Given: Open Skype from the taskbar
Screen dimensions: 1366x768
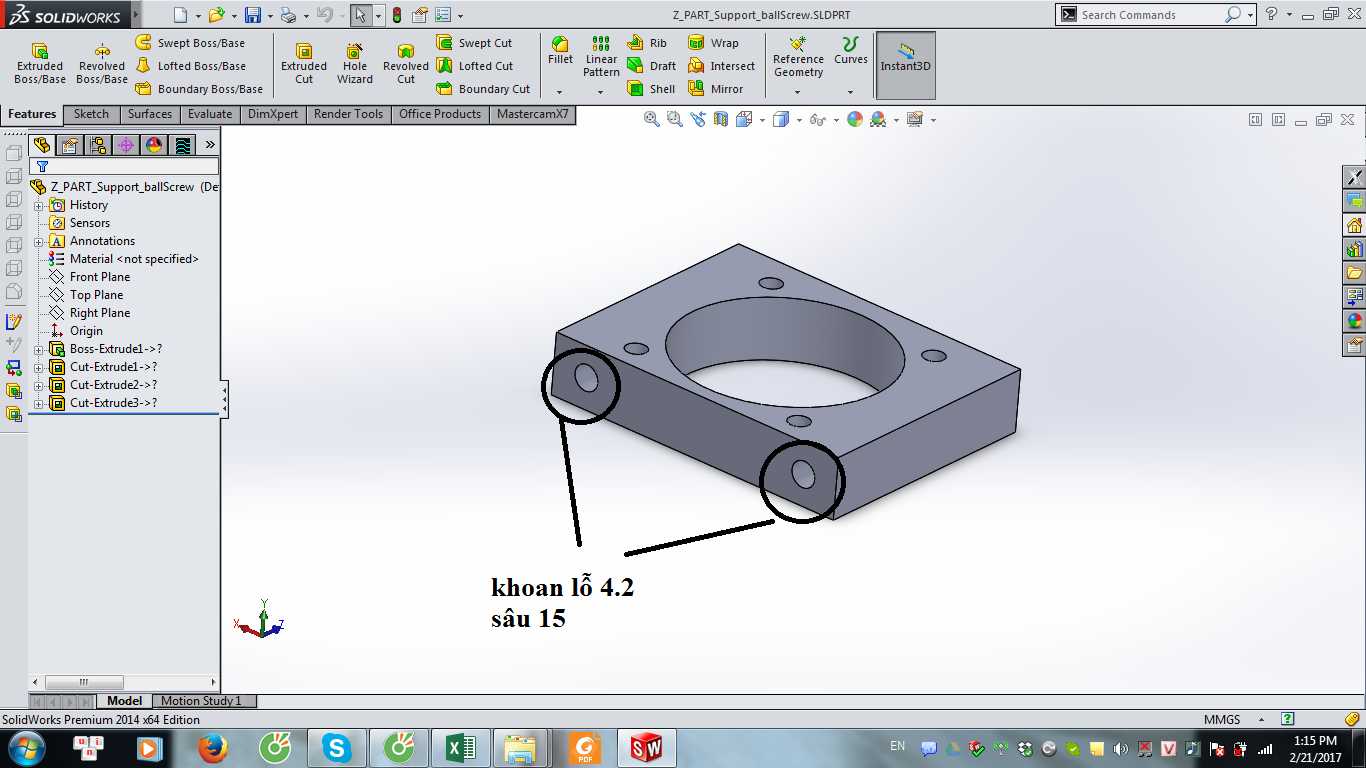Looking at the screenshot, I should coord(336,748).
